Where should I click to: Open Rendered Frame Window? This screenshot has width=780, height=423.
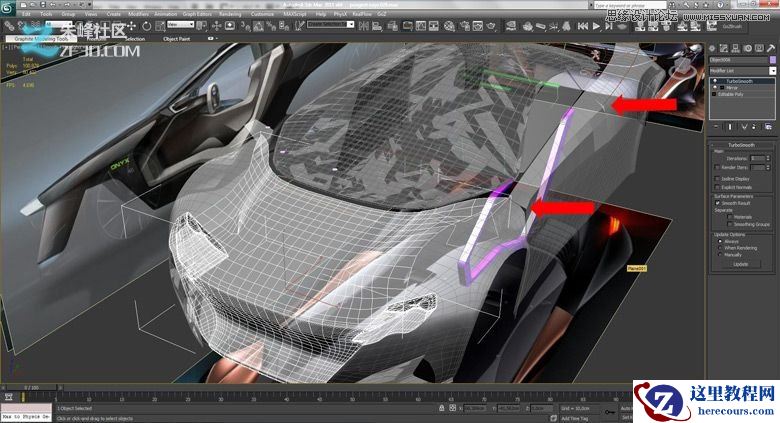[478, 26]
